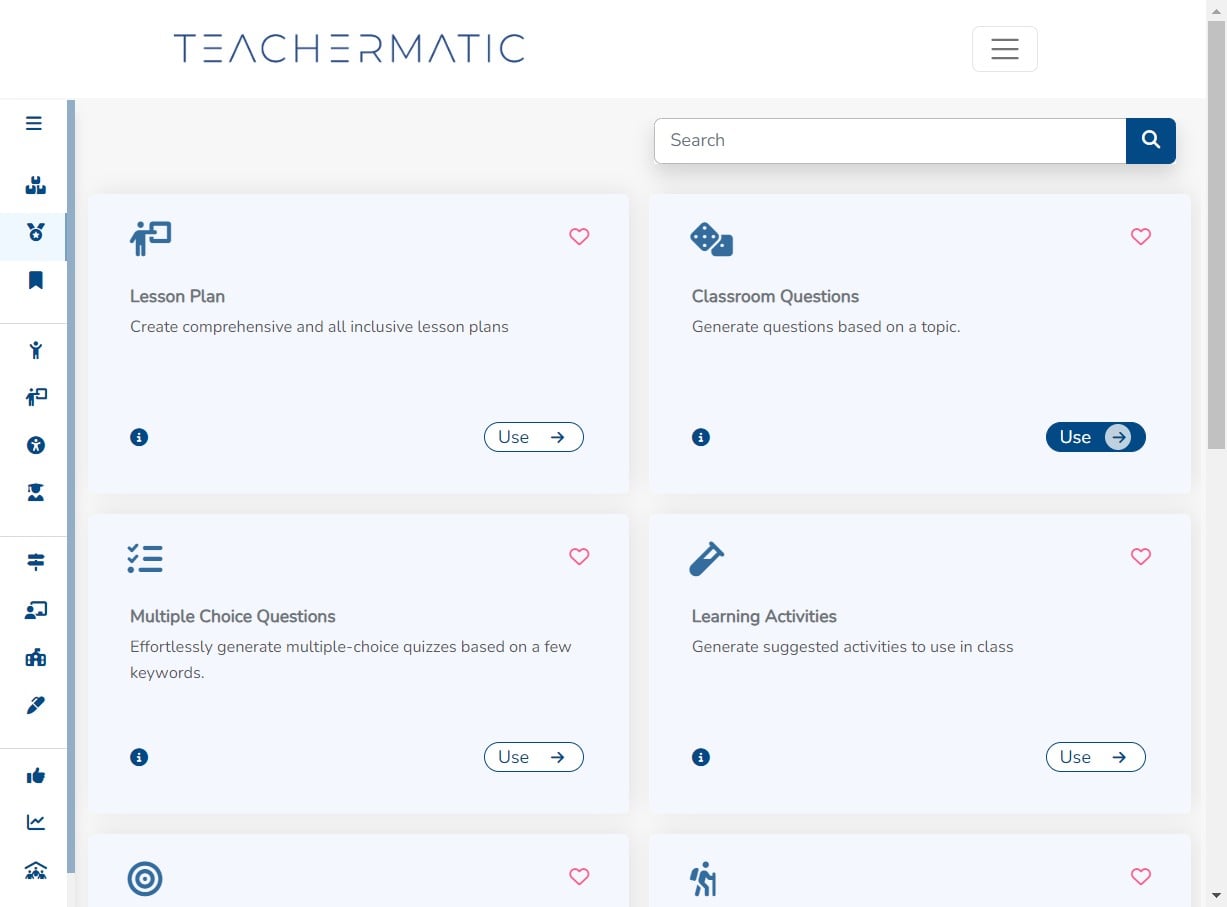Collapse the sidebar with the menu icon
This screenshot has width=1227, height=907.
(x=34, y=124)
